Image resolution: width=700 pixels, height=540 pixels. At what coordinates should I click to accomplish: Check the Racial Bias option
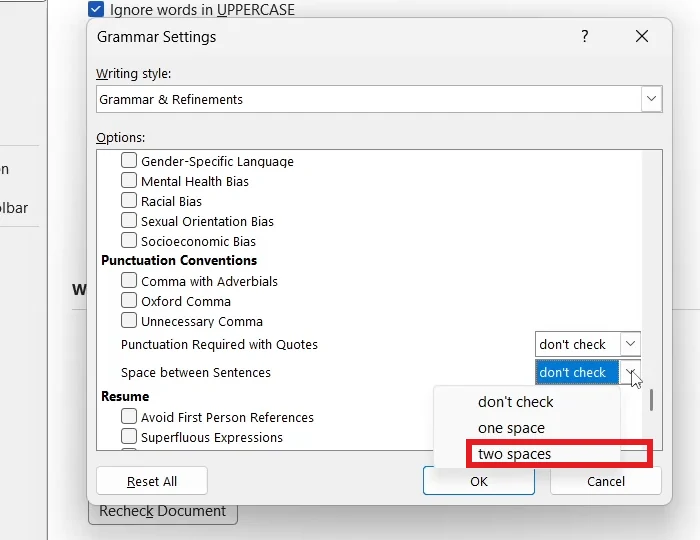129,200
